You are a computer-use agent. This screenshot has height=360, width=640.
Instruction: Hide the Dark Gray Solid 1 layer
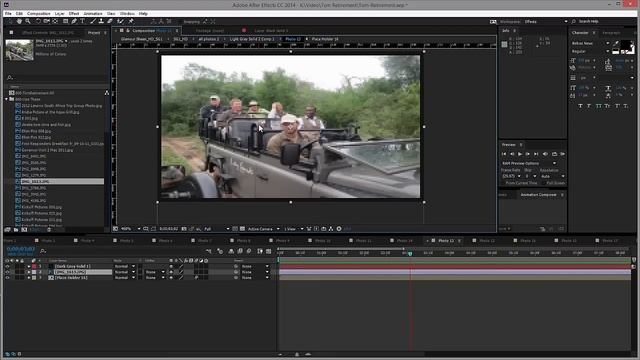tap(7, 266)
